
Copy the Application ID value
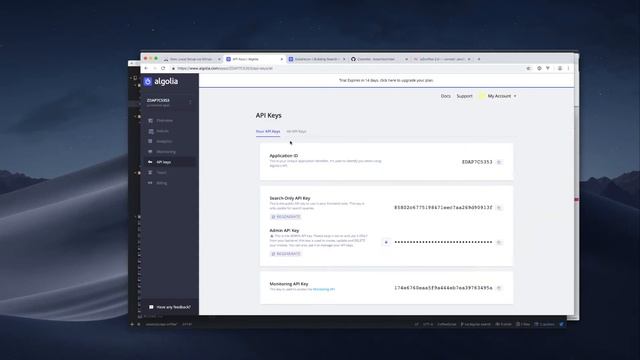coord(499,162)
